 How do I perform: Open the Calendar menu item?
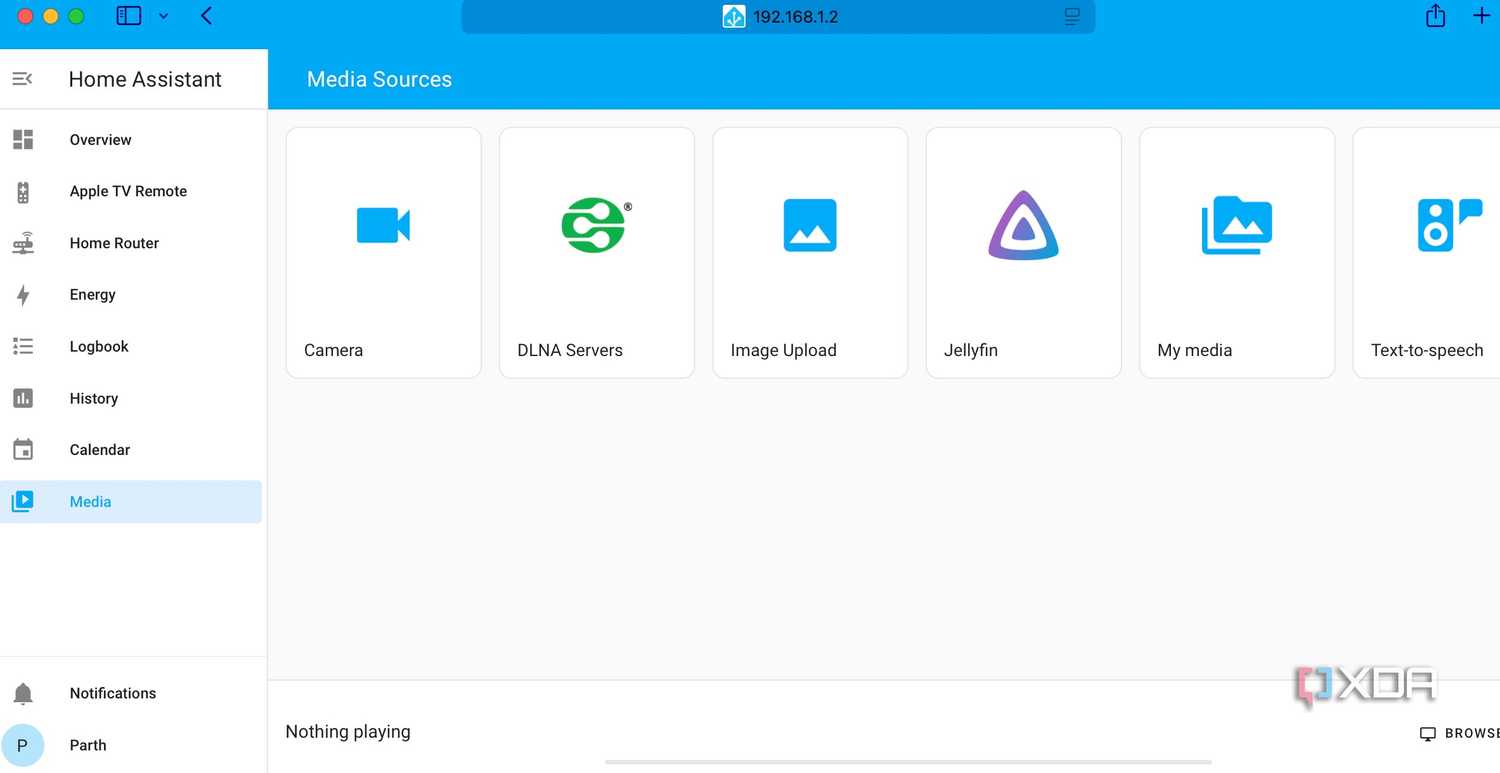131,450
